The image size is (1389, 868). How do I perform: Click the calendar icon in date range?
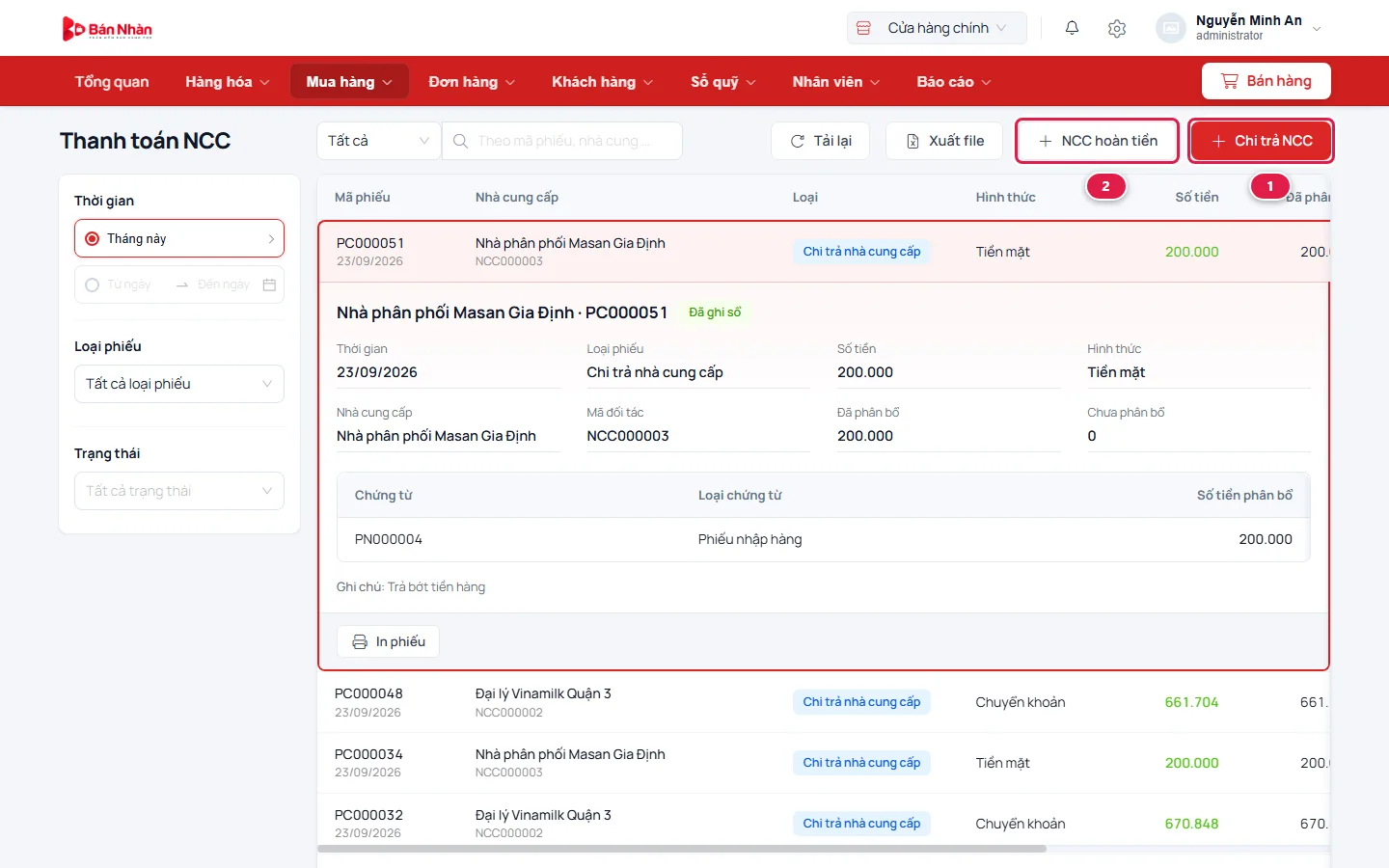point(270,285)
